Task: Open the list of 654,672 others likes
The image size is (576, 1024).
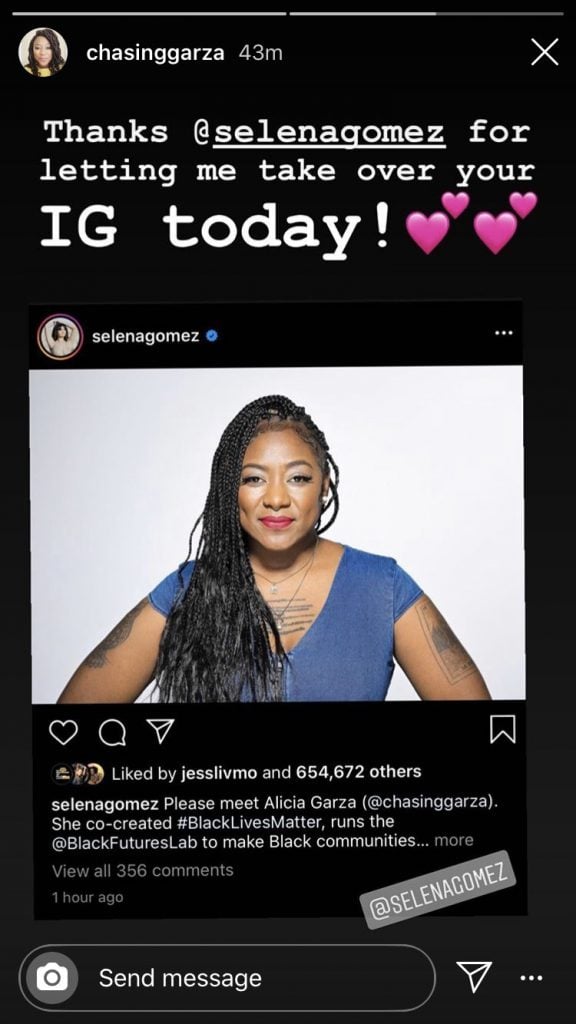Action: point(359,773)
